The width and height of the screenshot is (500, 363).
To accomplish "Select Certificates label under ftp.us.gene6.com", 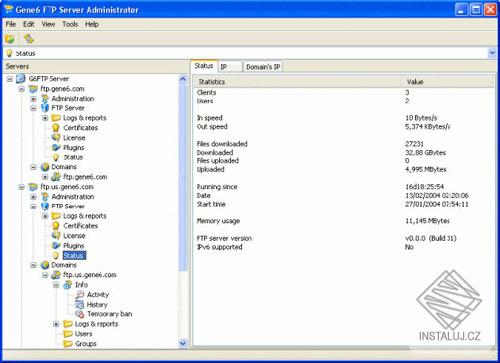I will [x=81, y=226].
